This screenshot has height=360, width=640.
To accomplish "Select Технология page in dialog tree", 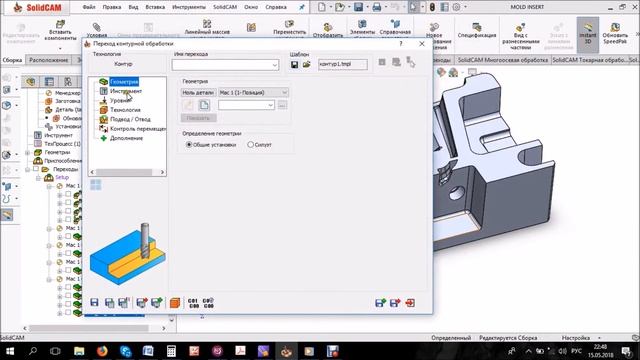I will pyautogui.click(x=125, y=110).
